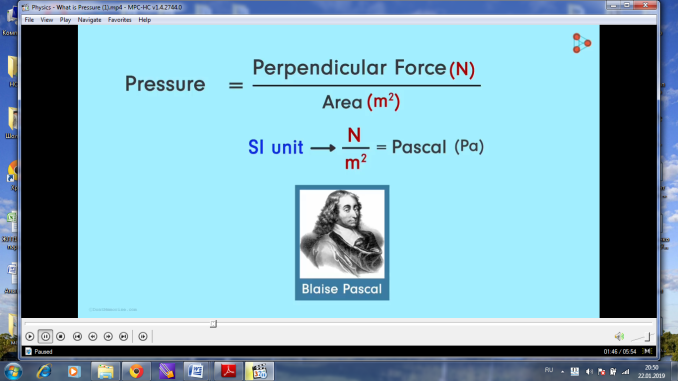
Task: Click the volume slider handle
Action: [647, 336]
